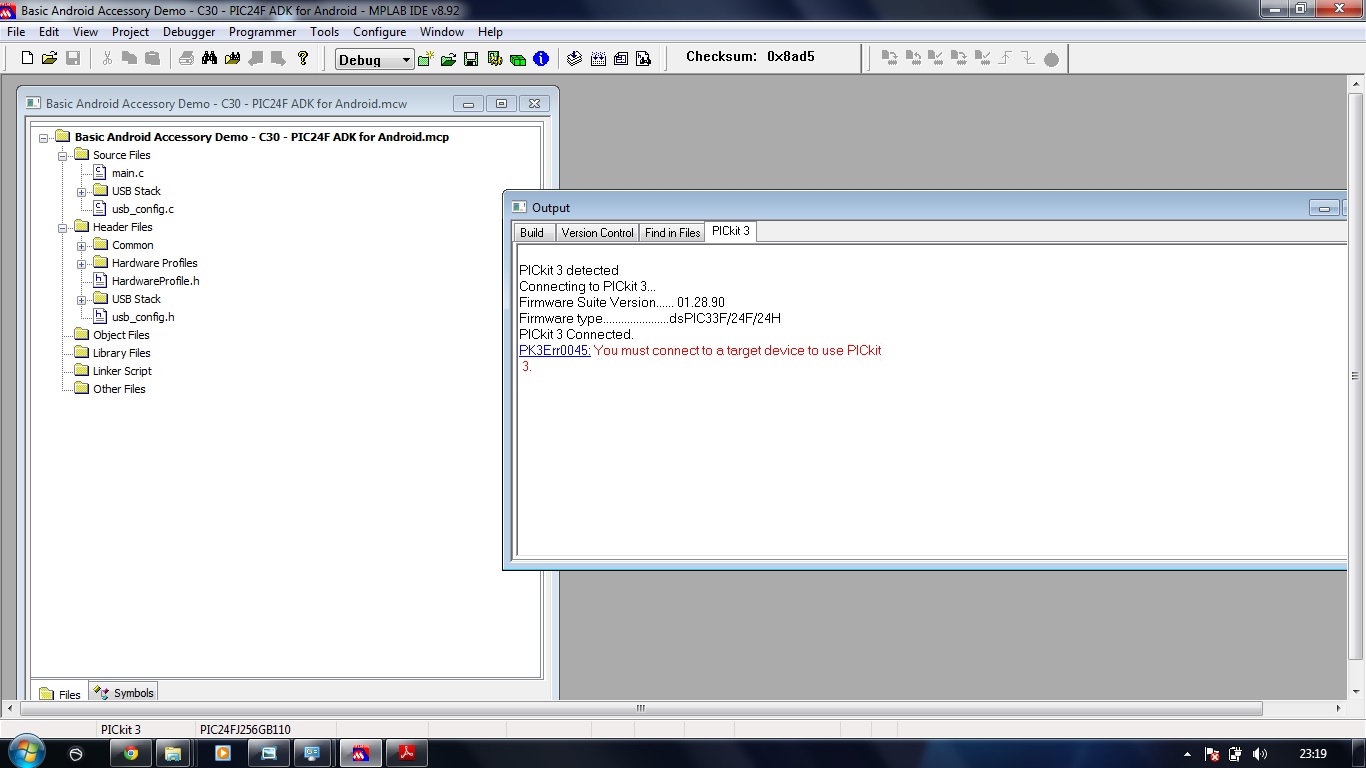Click the blue info icon
Screen dimensions: 1366x768
(x=541, y=59)
